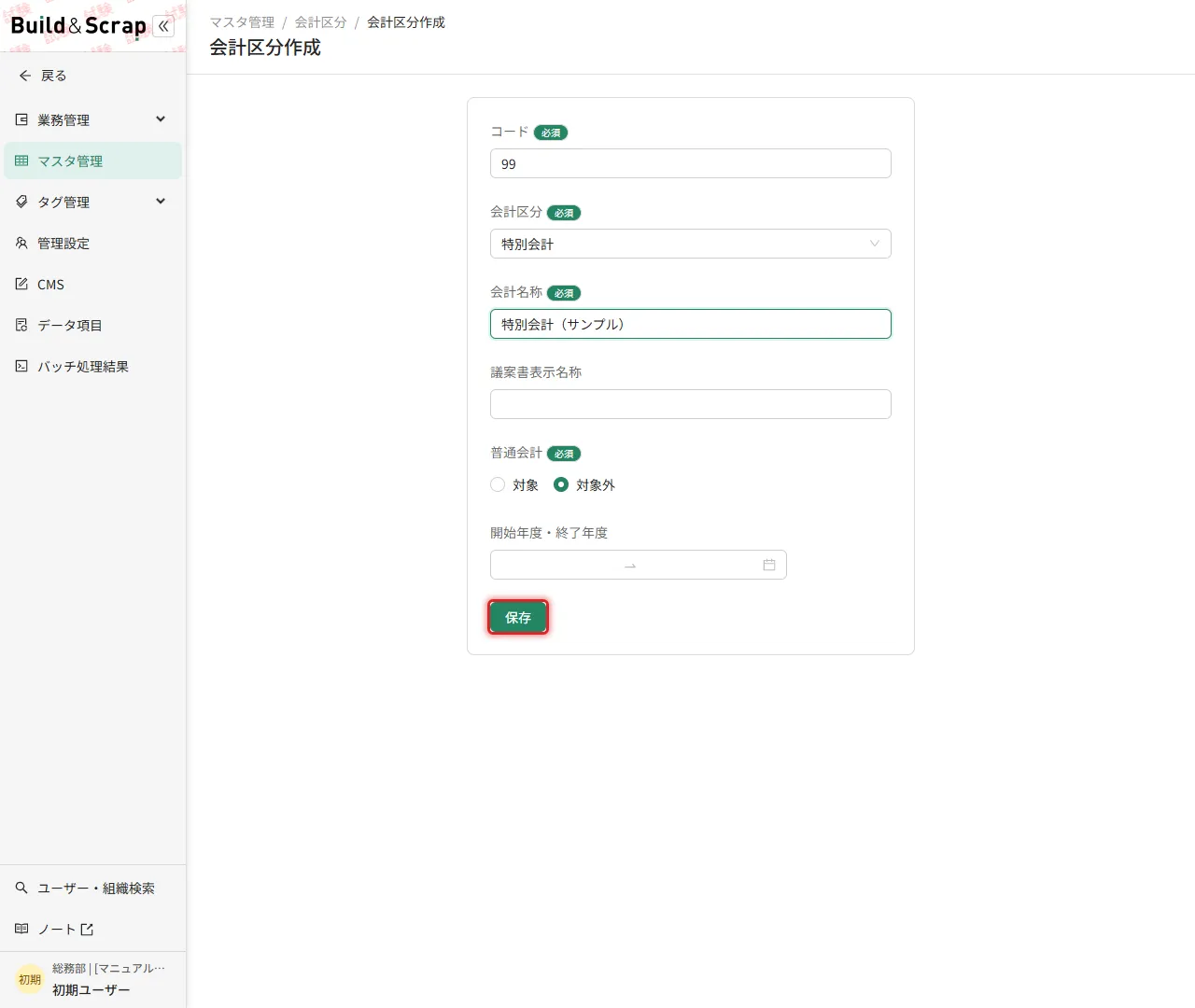The image size is (1195, 1008).
Task: Click the 開始年度・終了年度 field label
Action: 549,533
